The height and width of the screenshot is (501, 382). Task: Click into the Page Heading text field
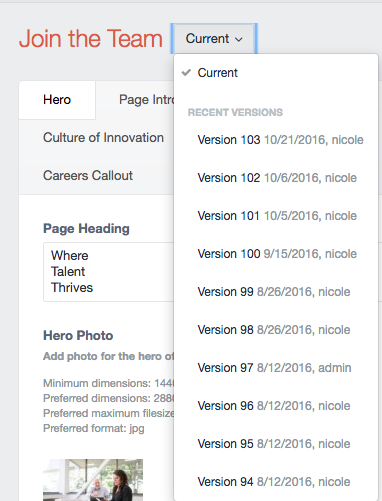(x=109, y=272)
